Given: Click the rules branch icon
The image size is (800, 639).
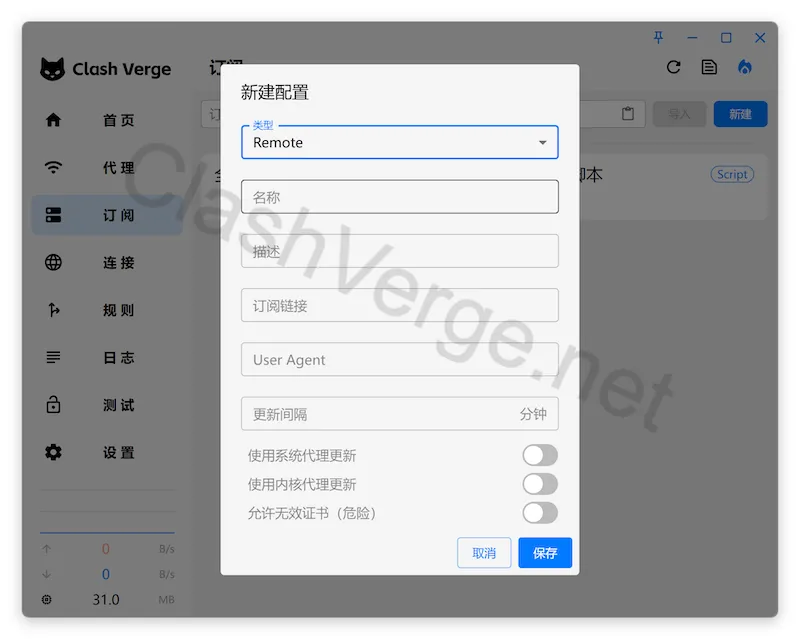Looking at the screenshot, I should (54, 310).
